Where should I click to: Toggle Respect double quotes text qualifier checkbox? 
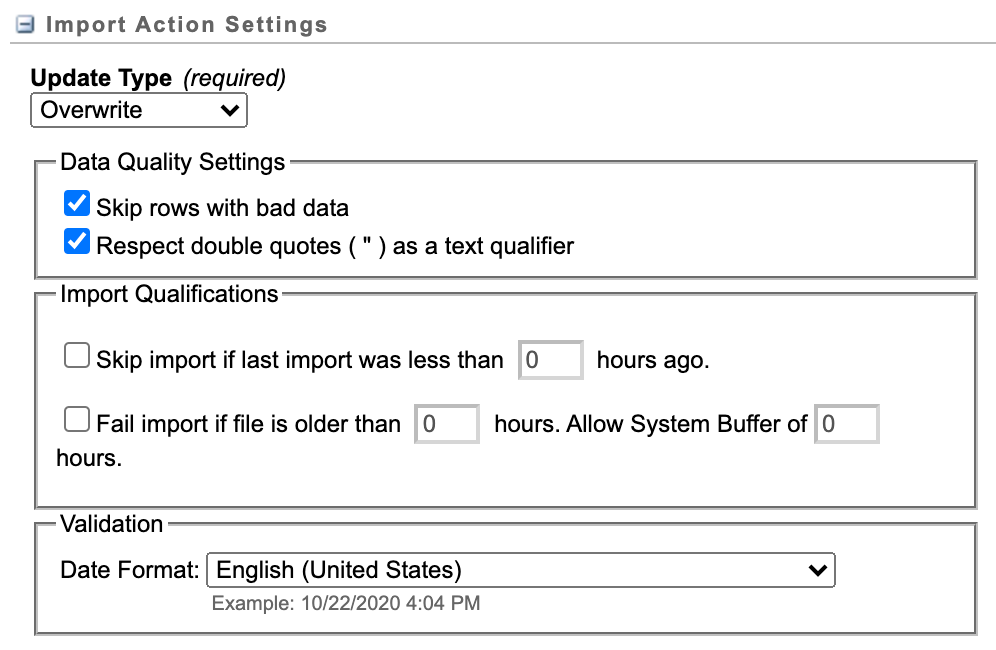77,241
